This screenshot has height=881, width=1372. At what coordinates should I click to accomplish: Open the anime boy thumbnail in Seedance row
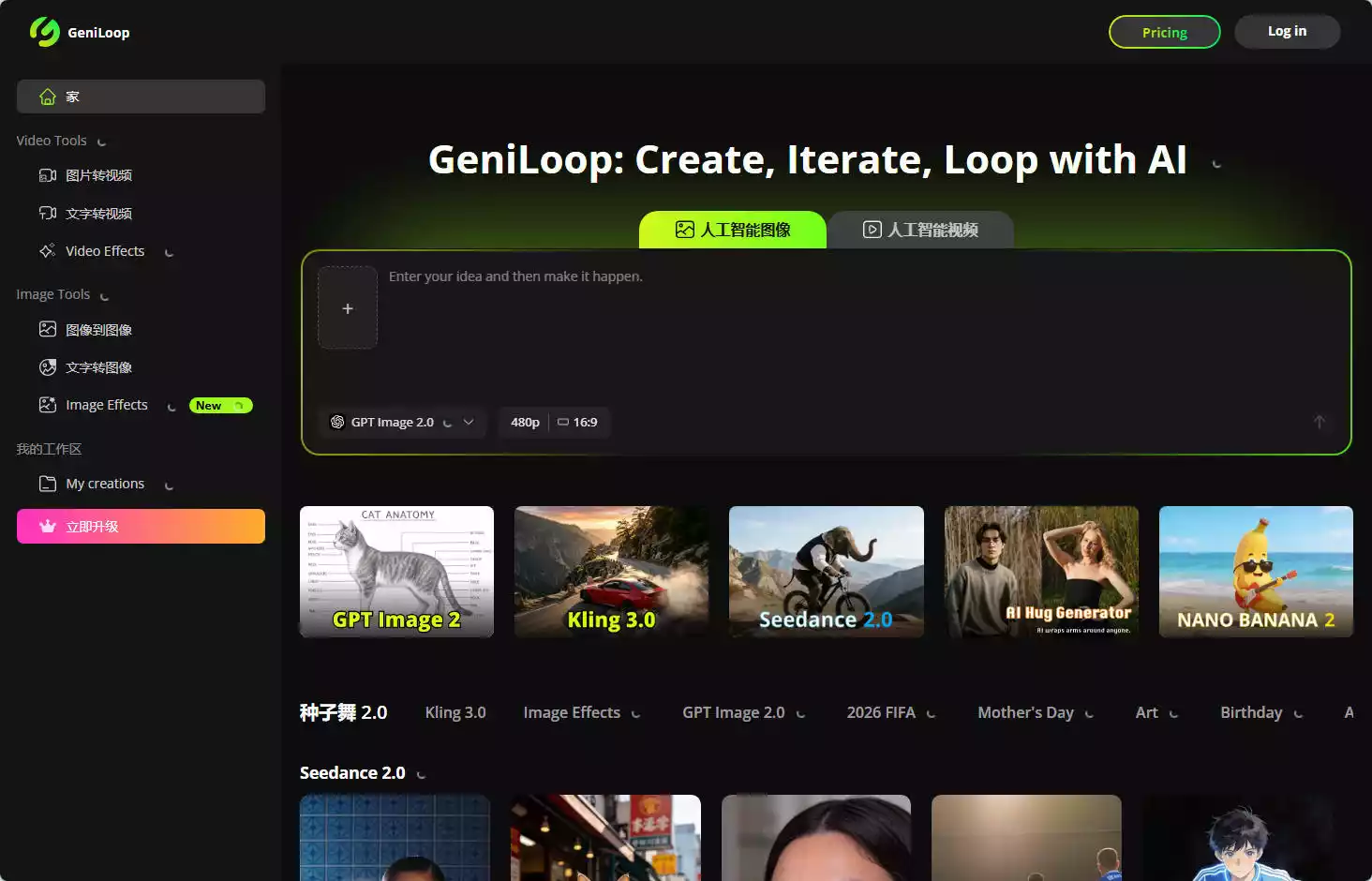point(1237,838)
